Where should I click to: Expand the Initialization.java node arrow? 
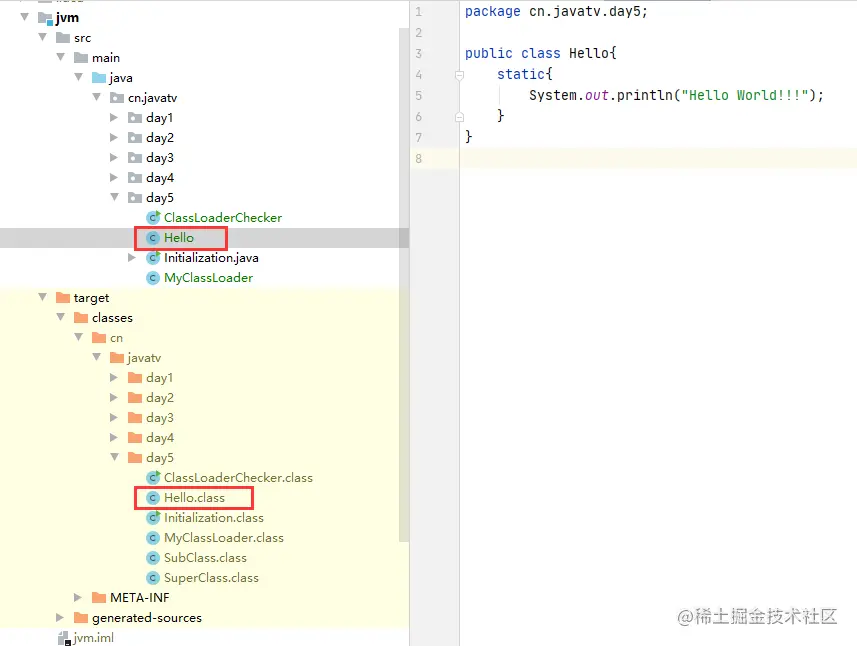click(x=132, y=257)
